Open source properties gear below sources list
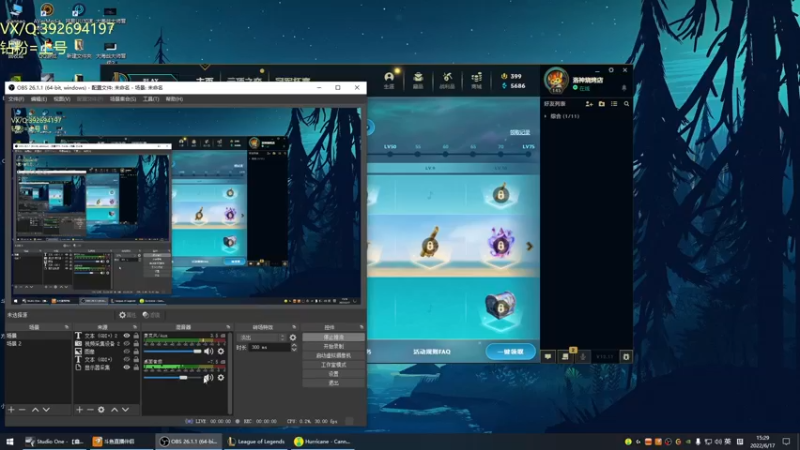Screen dimensions: 800x450 coord(101,410)
